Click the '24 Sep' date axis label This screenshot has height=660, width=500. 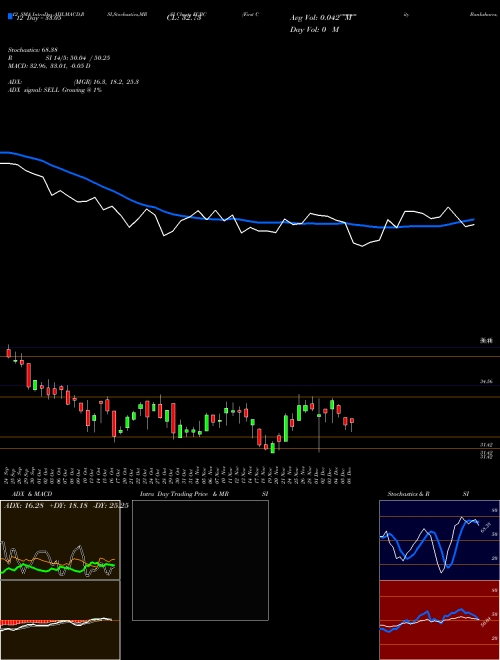pos(8,474)
